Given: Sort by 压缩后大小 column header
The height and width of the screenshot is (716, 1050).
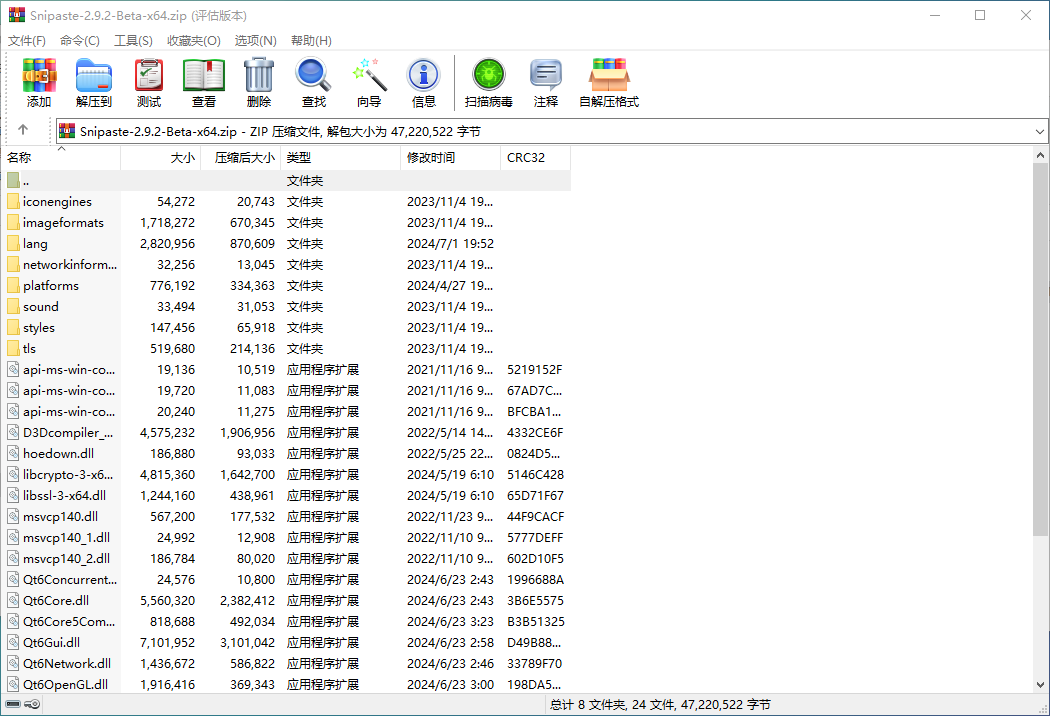Looking at the screenshot, I should point(241,157).
